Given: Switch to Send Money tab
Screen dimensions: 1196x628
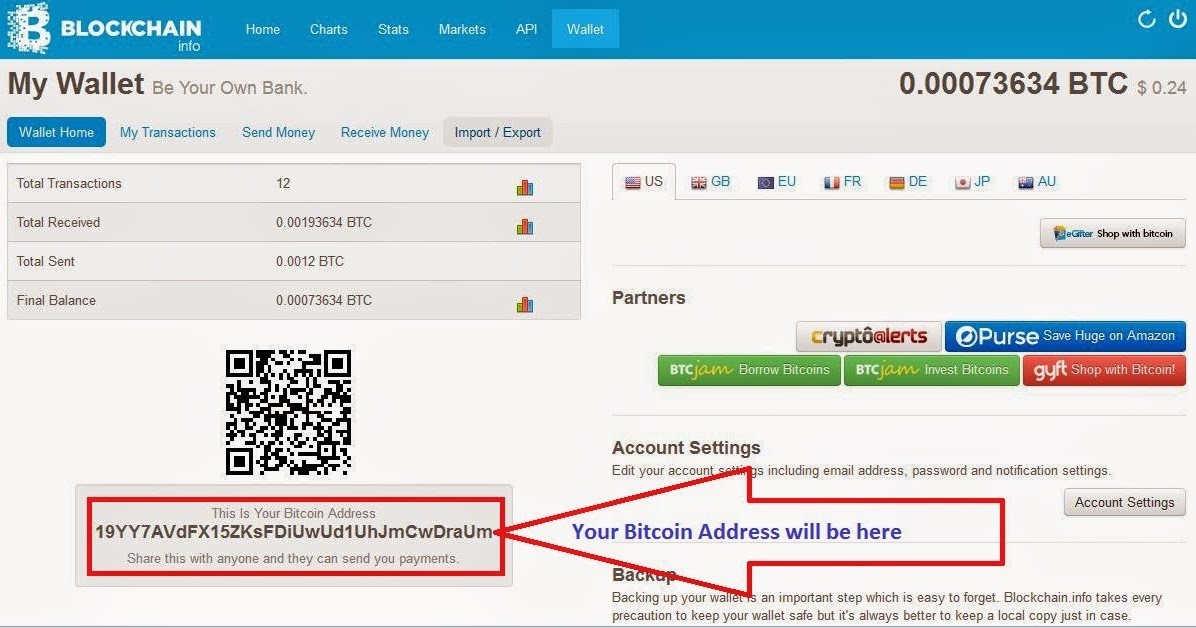Looking at the screenshot, I should 278,132.
